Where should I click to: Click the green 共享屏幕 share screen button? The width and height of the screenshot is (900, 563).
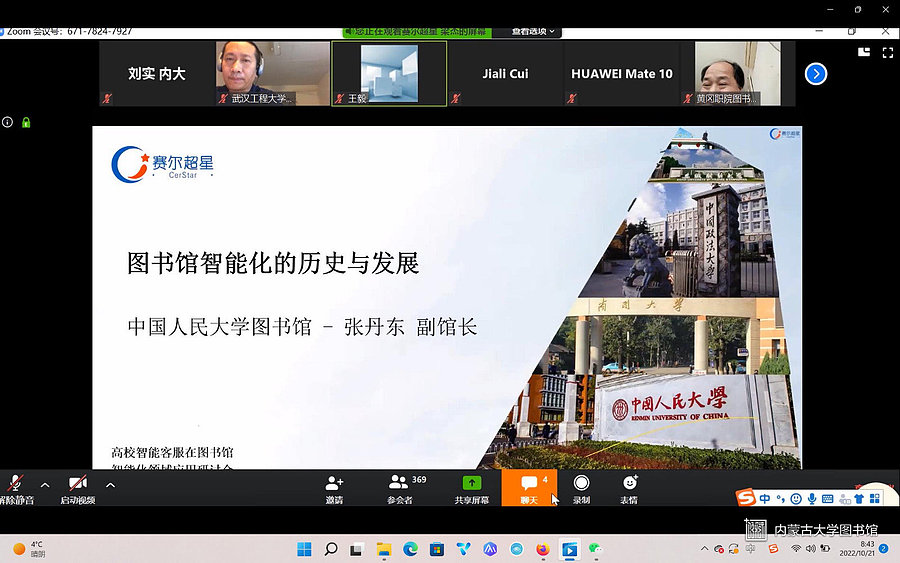(472, 489)
